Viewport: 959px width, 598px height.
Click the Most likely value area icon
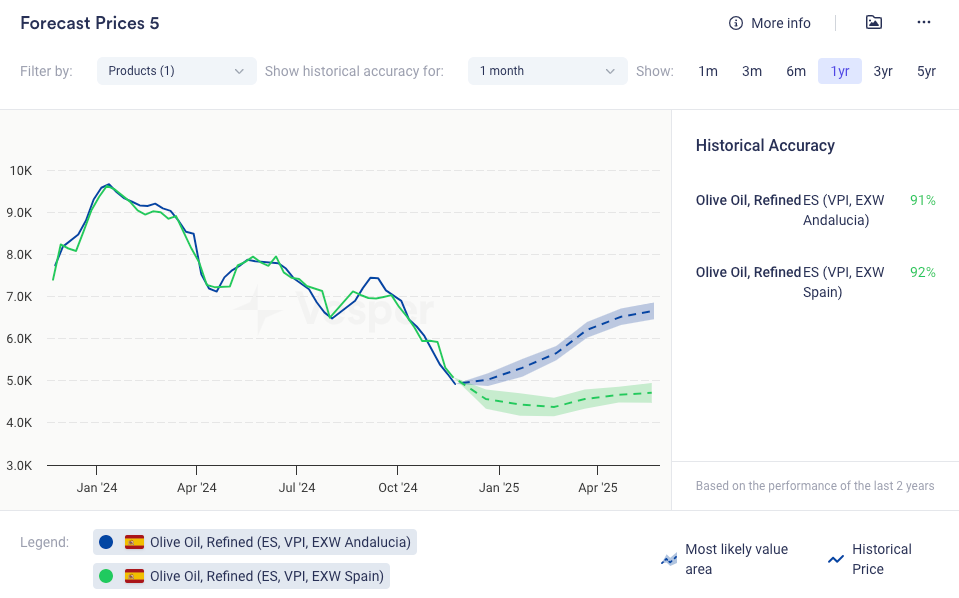pyautogui.click(x=669, y=559)
